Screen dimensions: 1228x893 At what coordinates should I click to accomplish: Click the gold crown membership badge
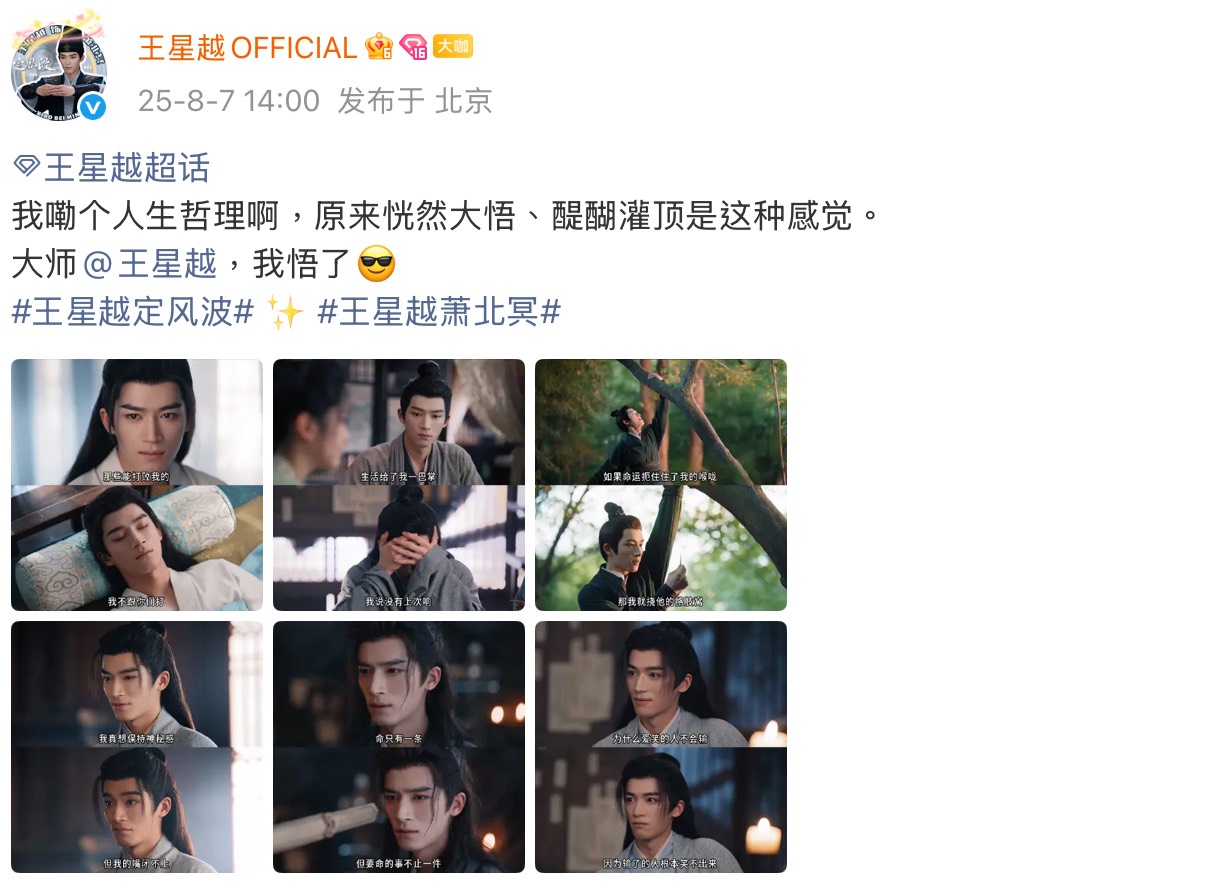pos(379,47)
